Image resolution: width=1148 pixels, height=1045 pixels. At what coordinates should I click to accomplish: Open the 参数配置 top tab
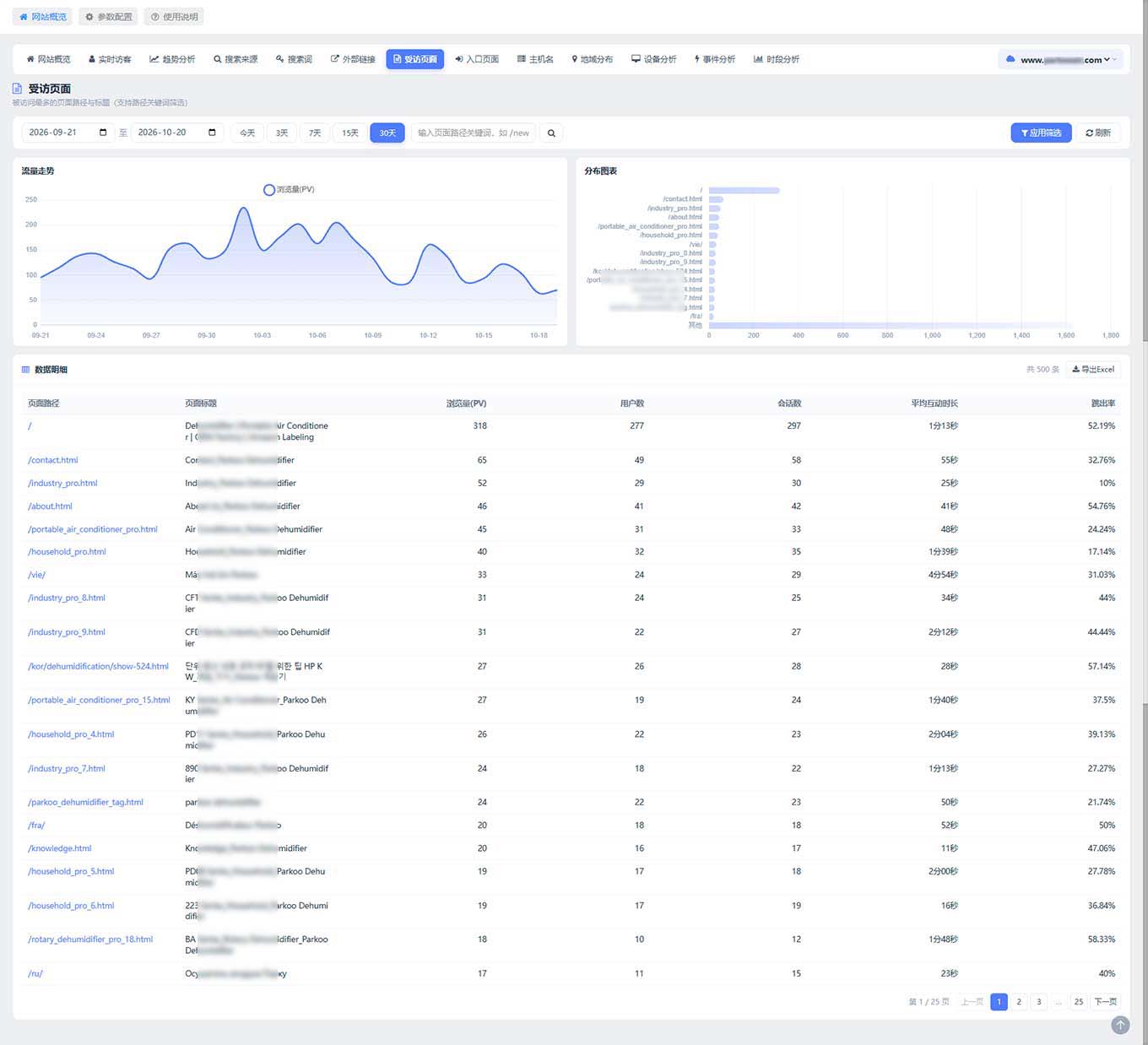tap(109, 17)
